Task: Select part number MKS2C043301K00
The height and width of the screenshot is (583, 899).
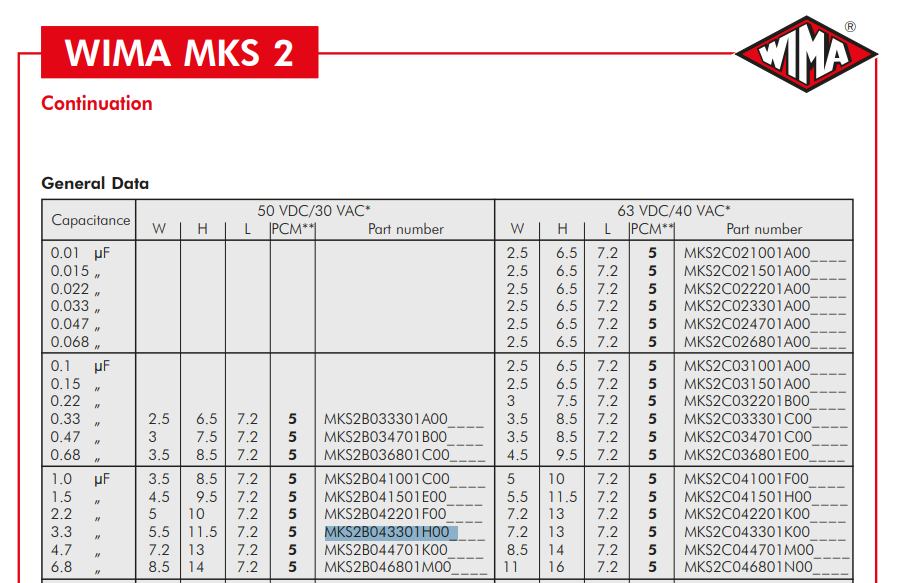Action: 747,532
